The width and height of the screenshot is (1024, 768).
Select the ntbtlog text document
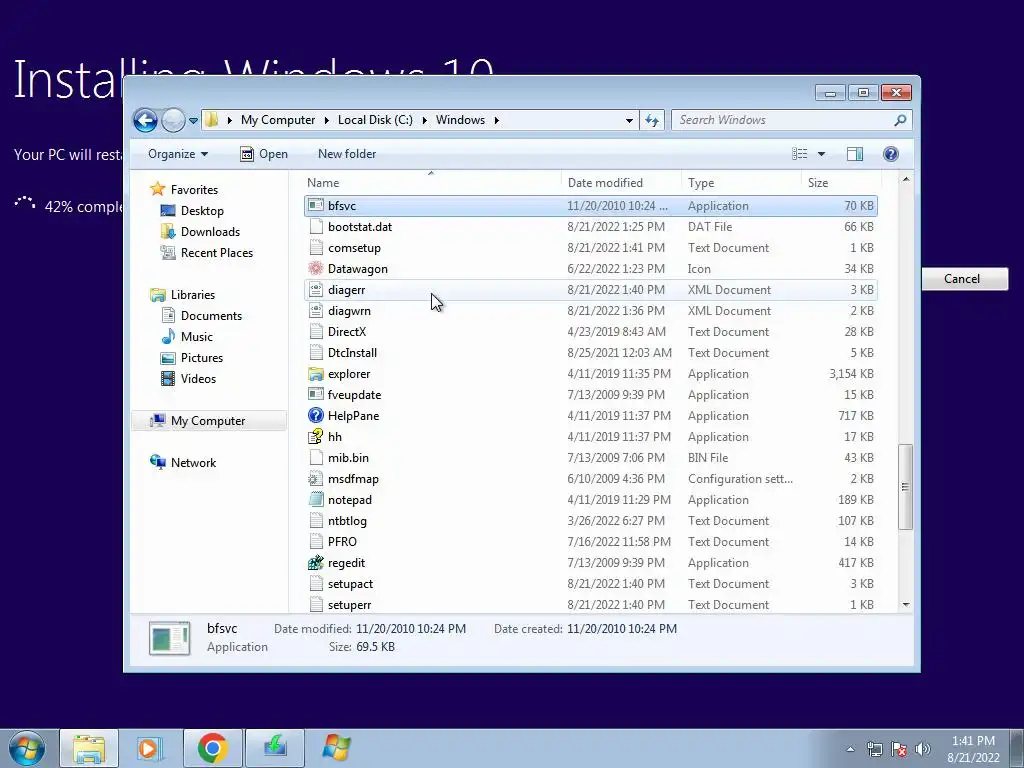[590, 521]
